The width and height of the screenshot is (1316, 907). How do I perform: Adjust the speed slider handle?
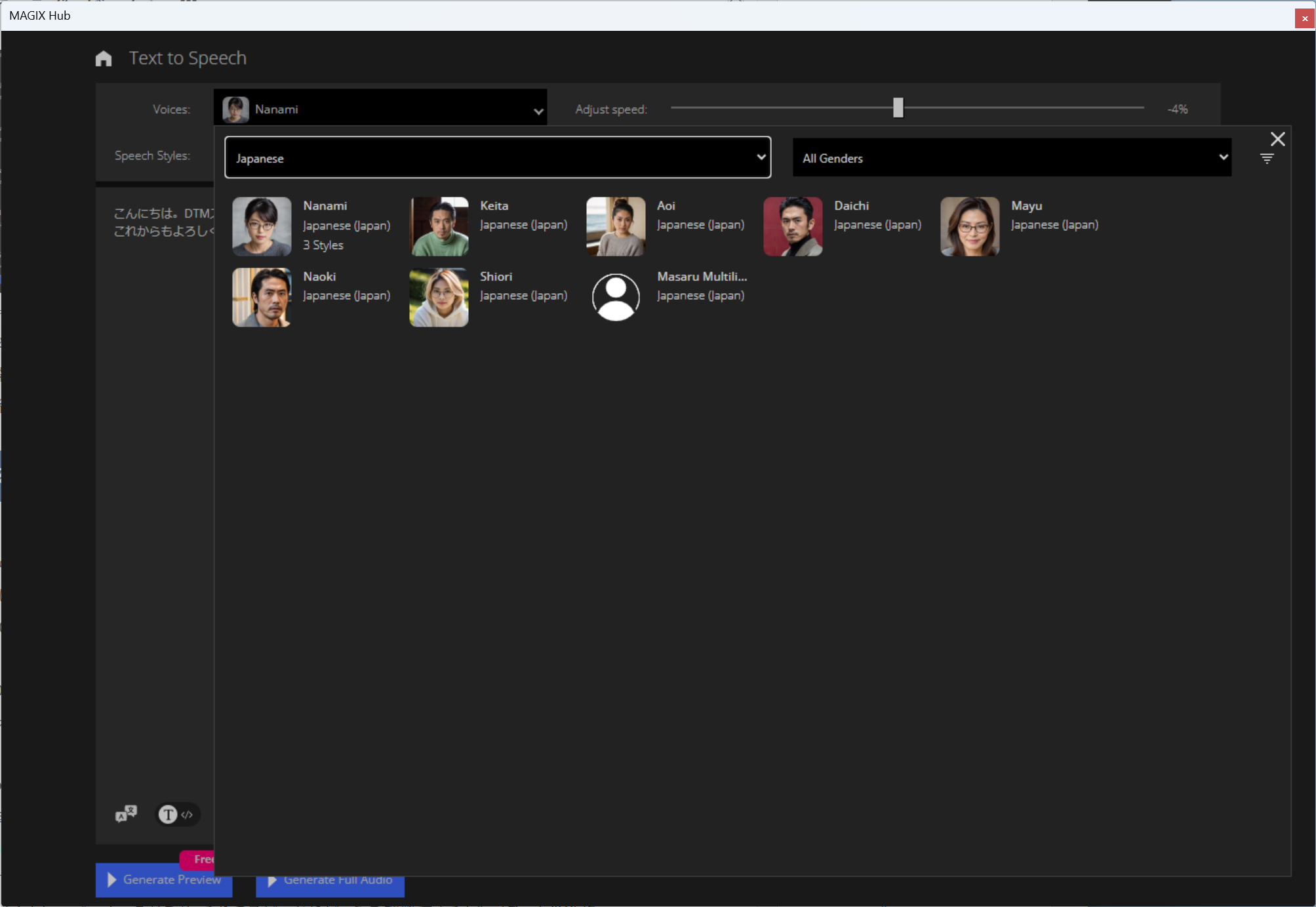tap(898, 108)
